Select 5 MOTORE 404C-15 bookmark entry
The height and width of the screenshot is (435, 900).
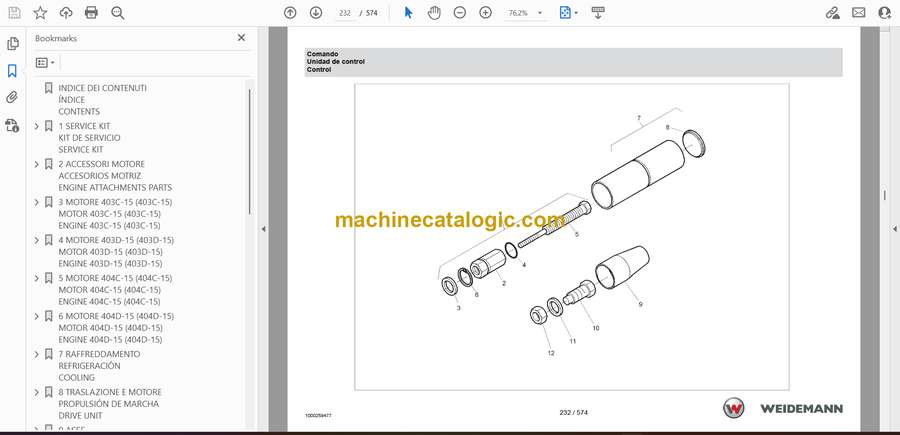tap(115, 290)
